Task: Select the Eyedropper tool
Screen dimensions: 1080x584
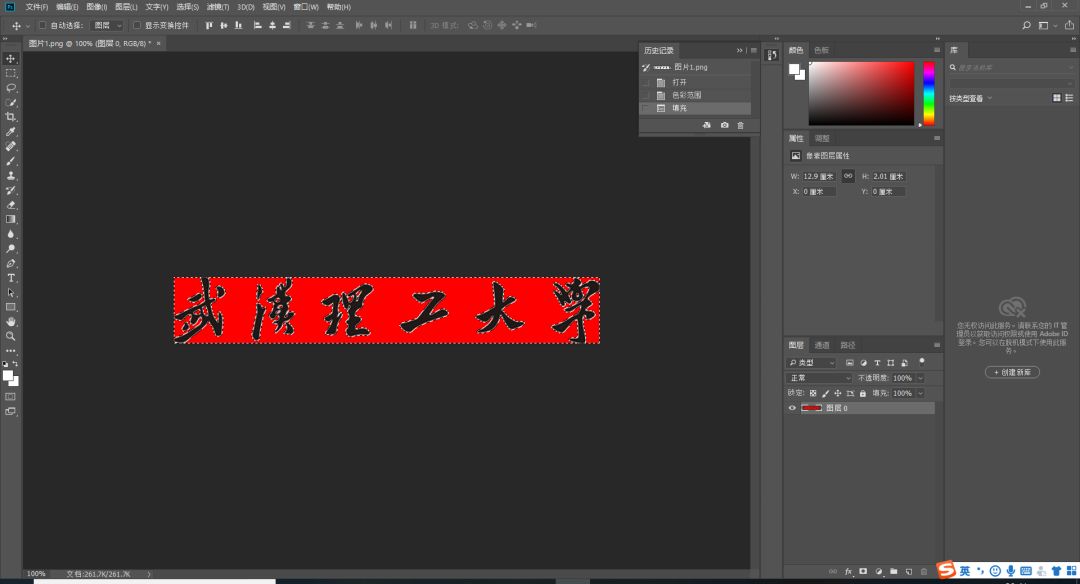Action: 10,132
